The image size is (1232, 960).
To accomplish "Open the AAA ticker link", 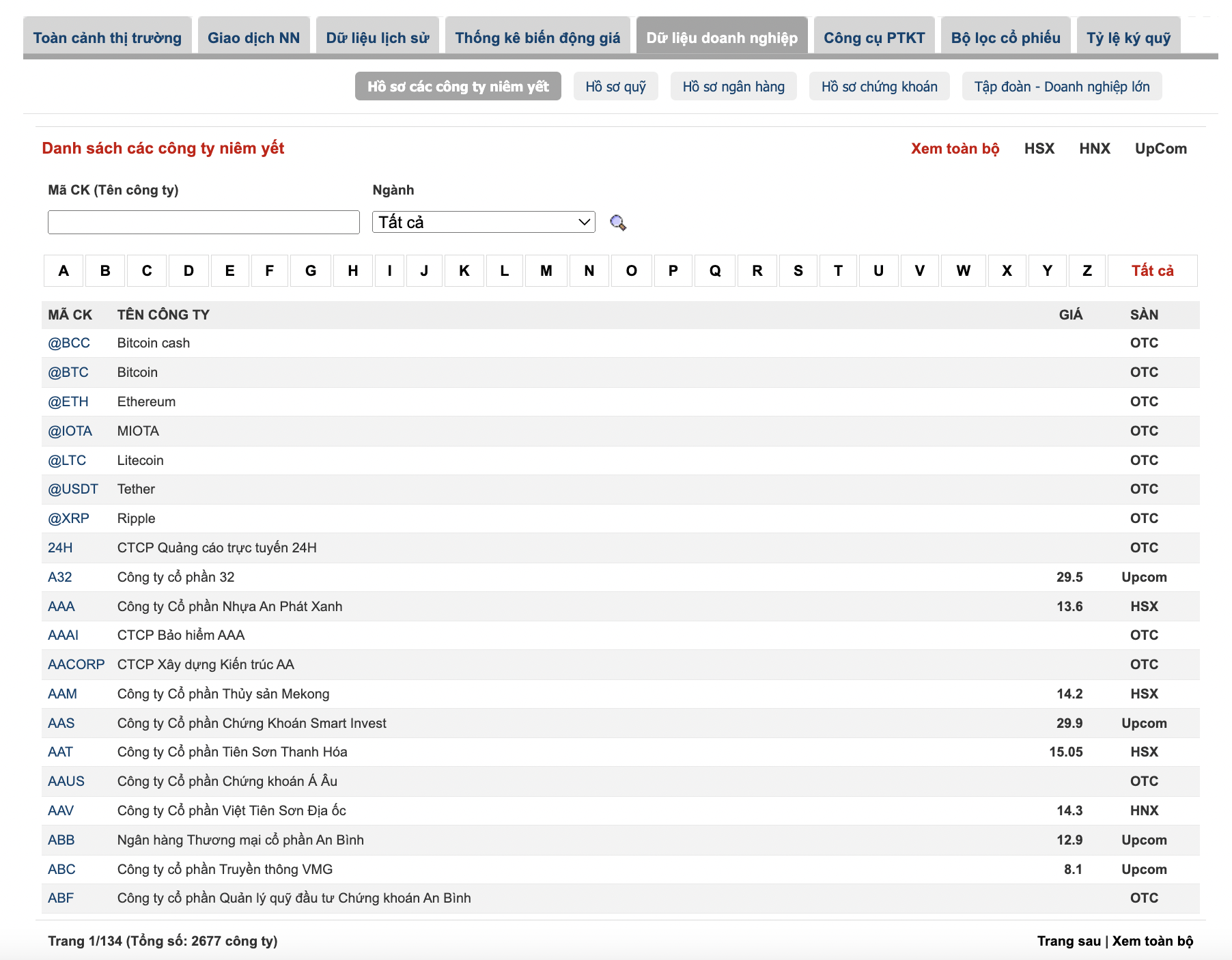I will coord(61,606).
